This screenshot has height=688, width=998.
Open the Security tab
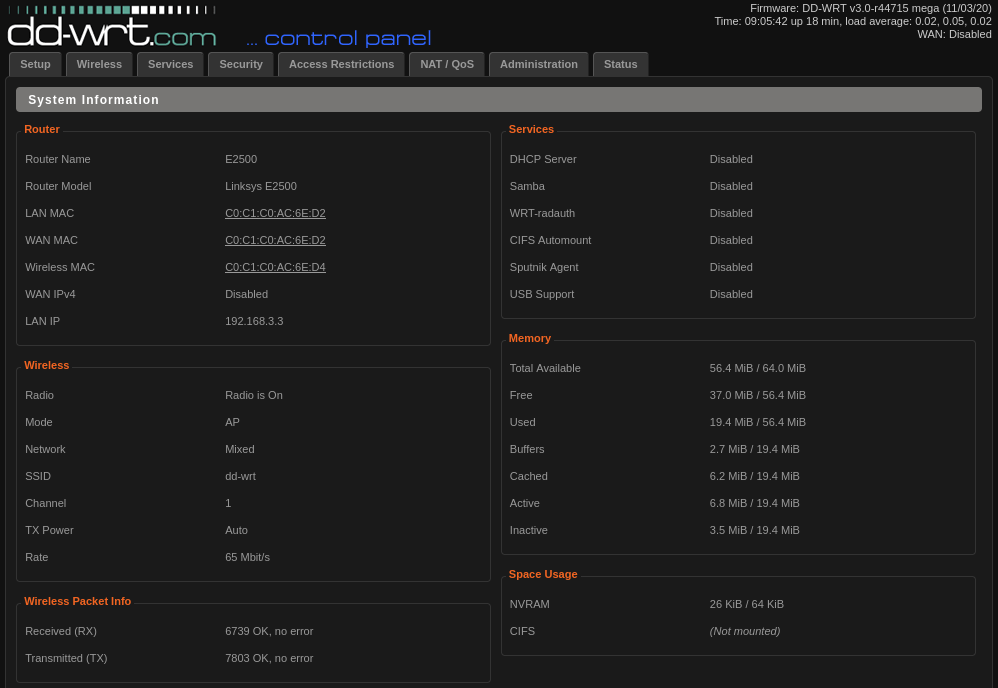pyautogui.click(x=240, y=64)
